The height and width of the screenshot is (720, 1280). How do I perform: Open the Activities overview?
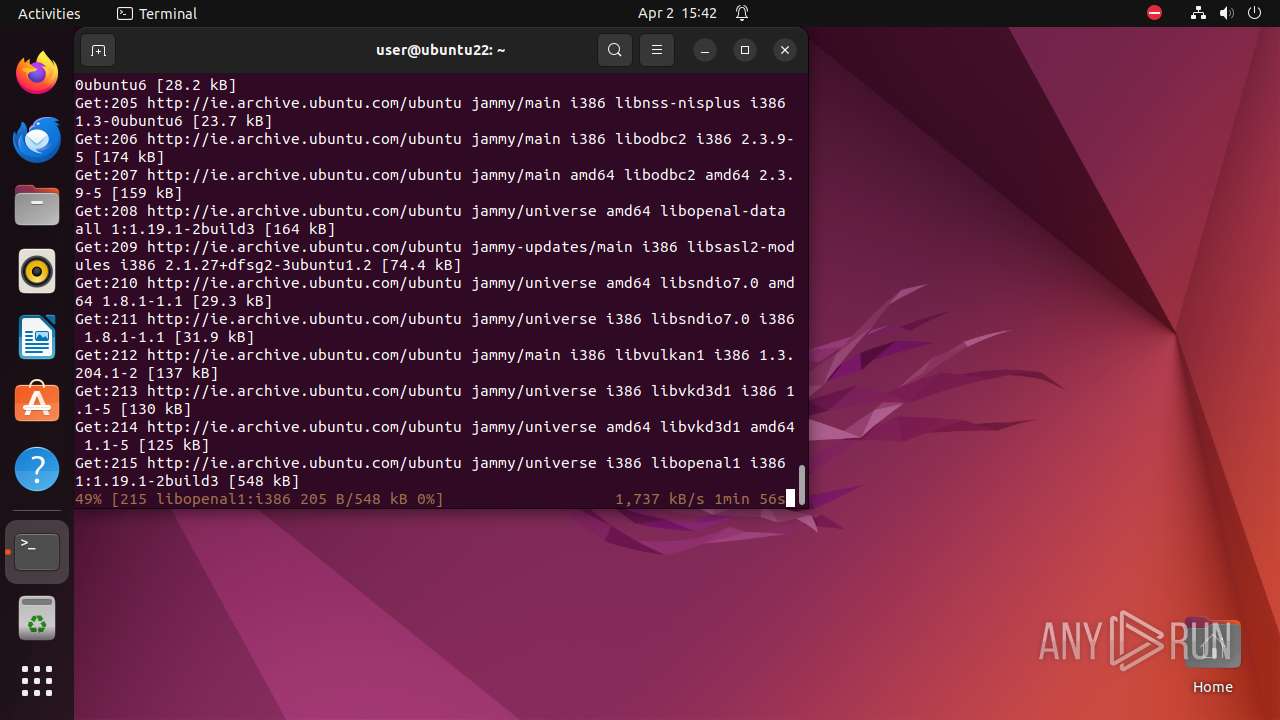[x=49, y=13]
